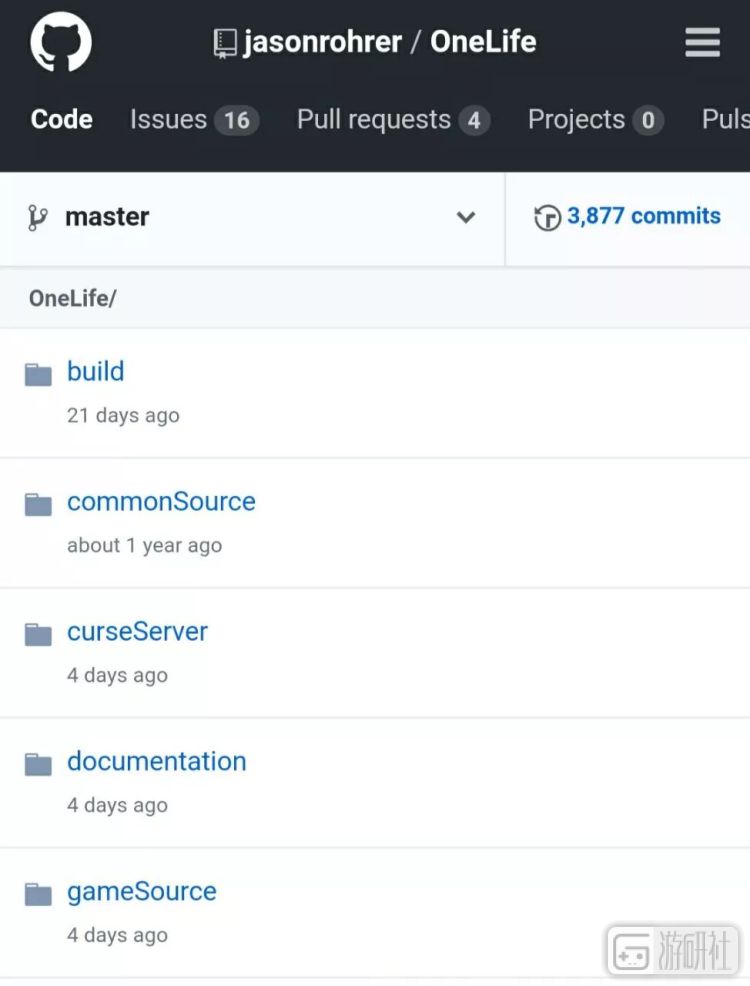Viewport: 750px width, 986px height.
Task: Click the curseServer folder icon
Action: click(x=38, y=635)
